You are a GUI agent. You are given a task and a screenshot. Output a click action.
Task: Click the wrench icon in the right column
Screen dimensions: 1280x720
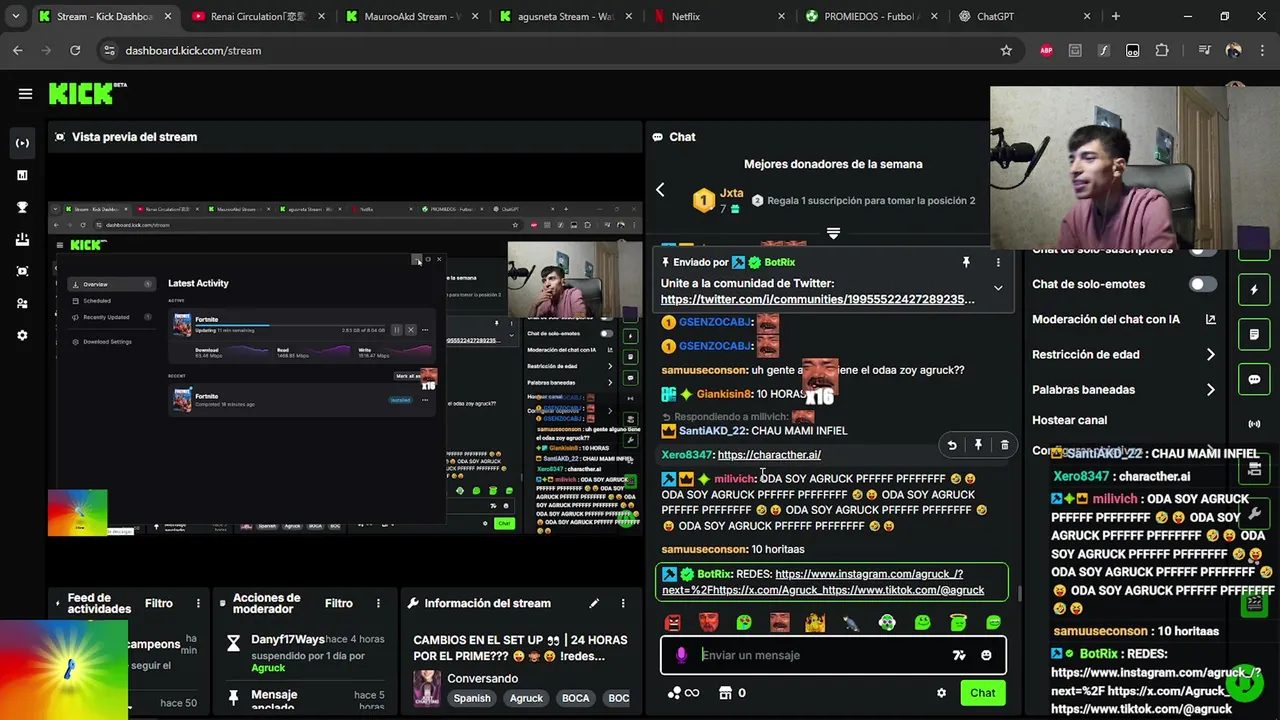pos(1256,514)
